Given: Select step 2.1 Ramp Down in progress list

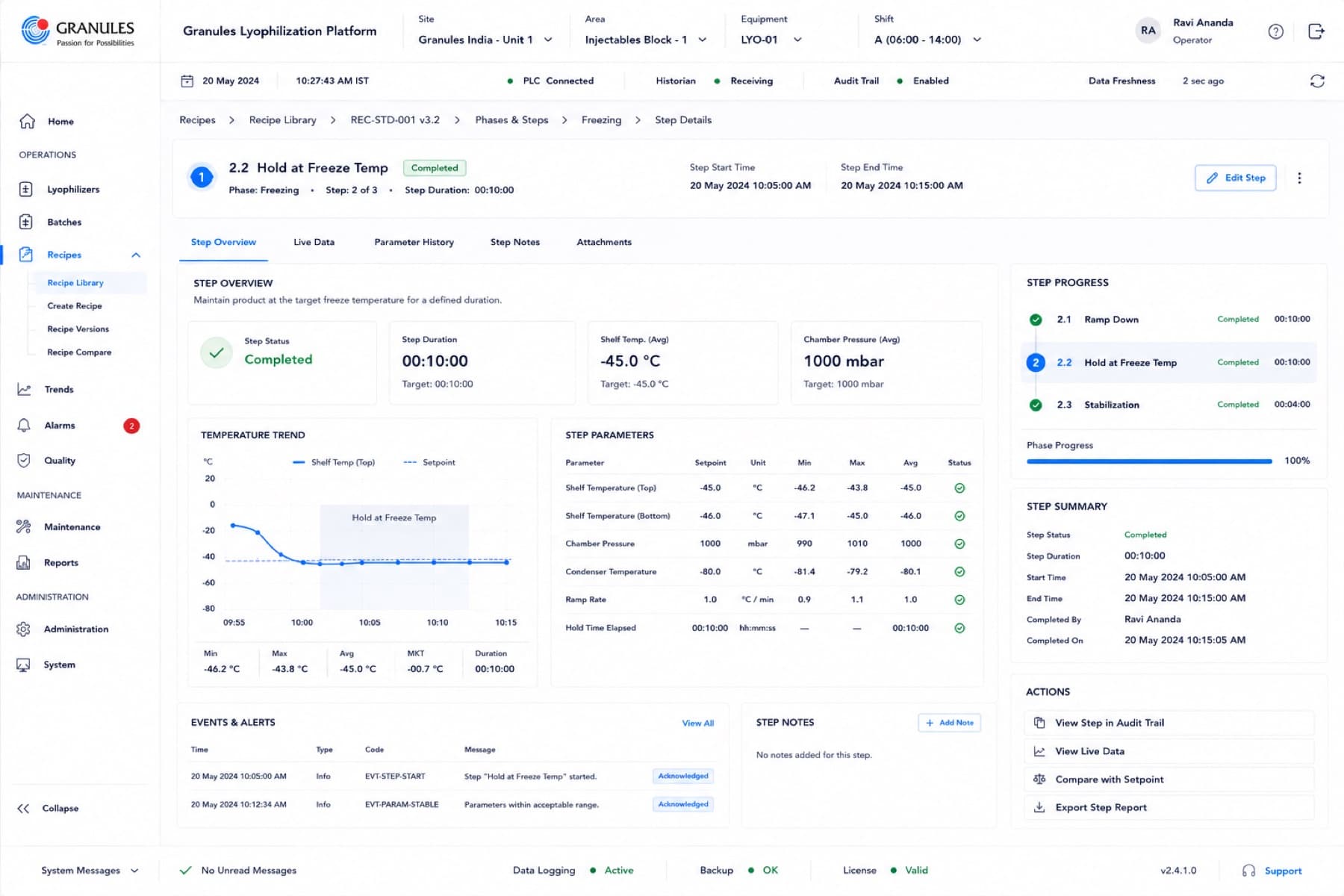Looking at the screenshot, I should point(1169,320).
